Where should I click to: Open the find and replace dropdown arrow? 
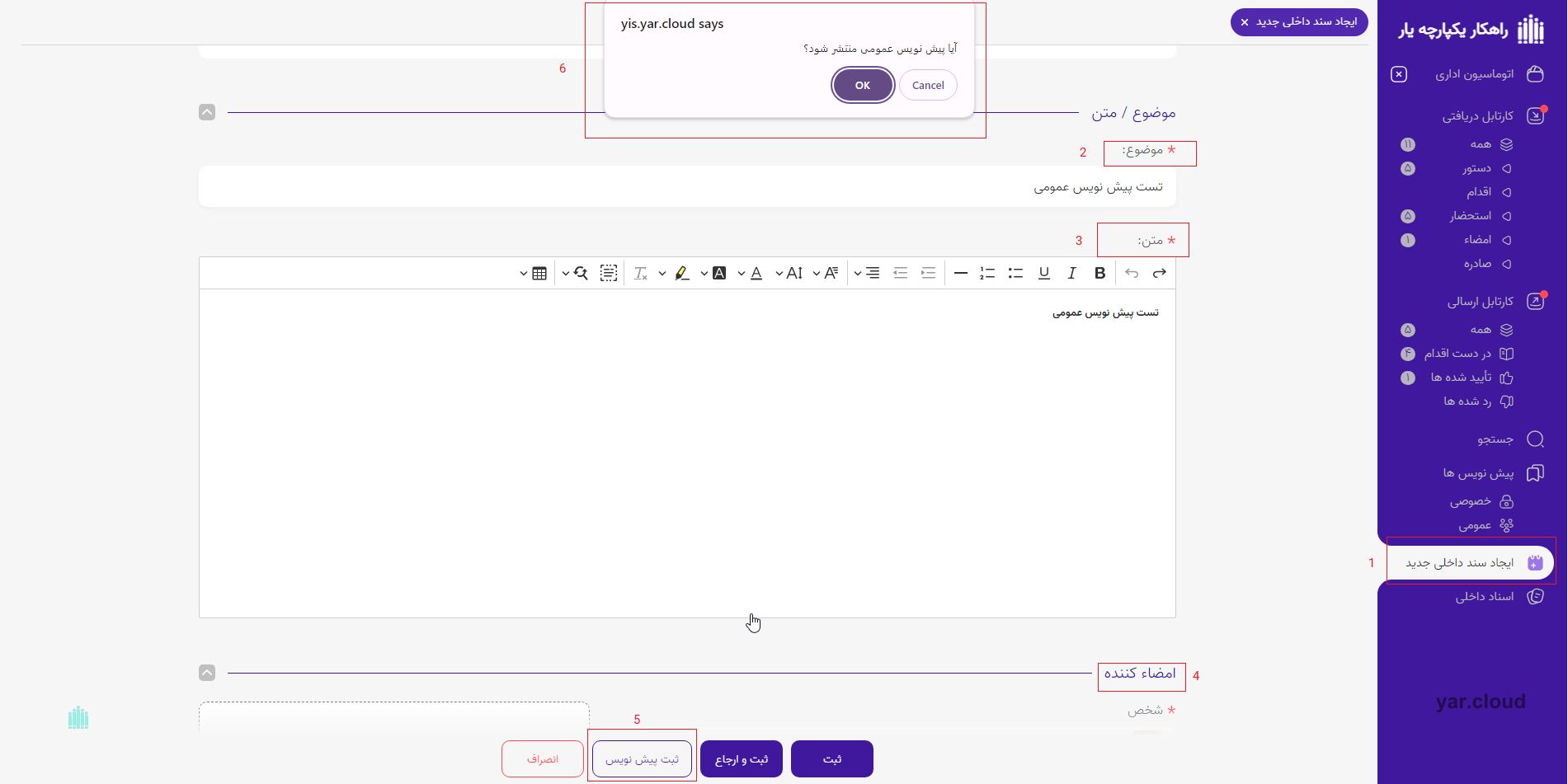point(565,273)
